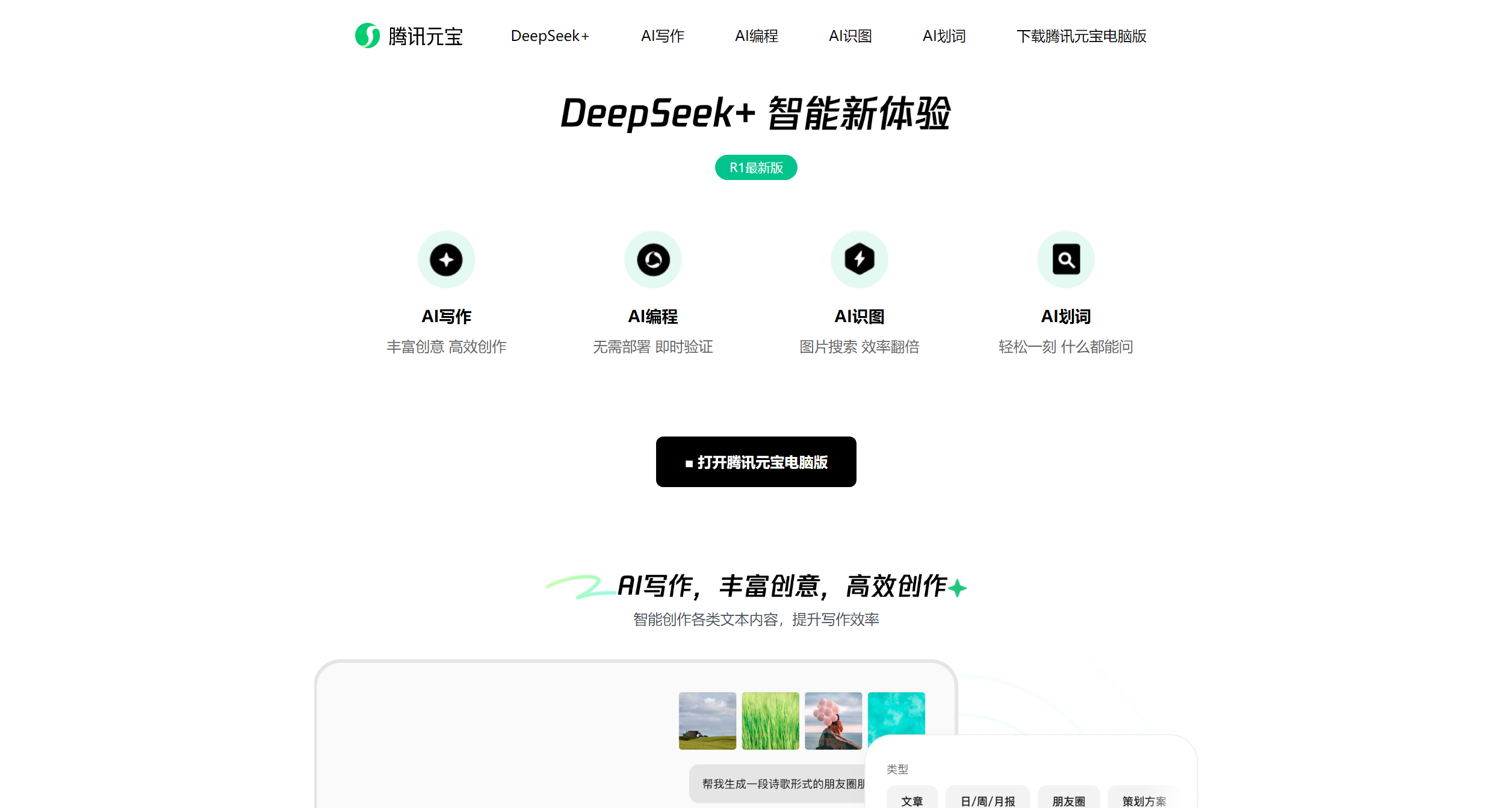
Task: Go to AI编程 in the top navigation
Action: [756, 36]
